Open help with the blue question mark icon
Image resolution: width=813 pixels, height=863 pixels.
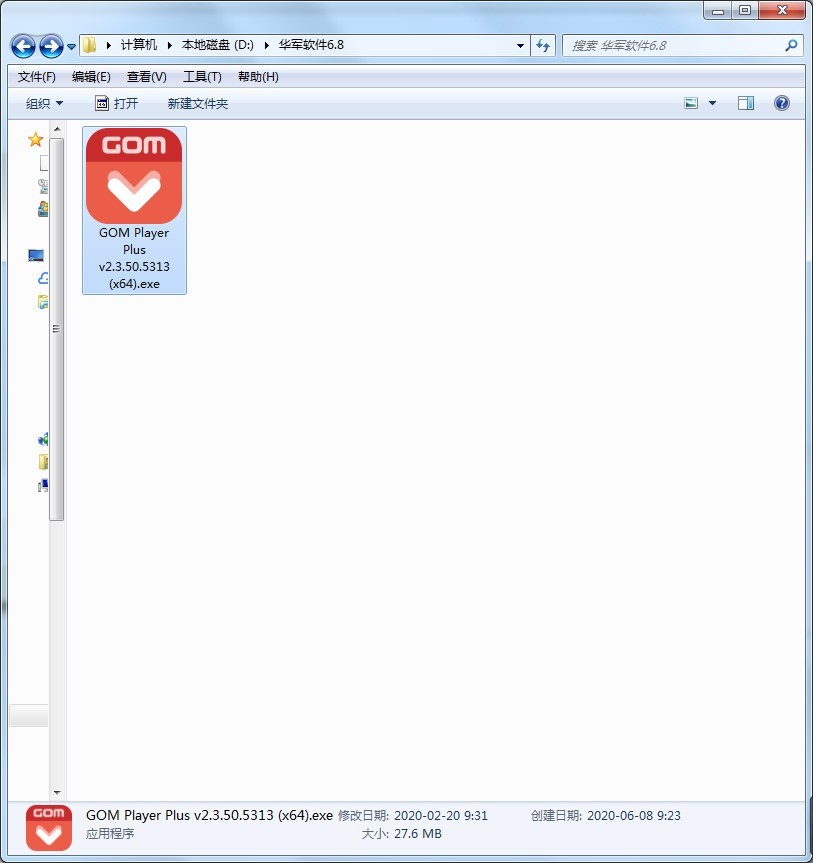[x=782, y=103]
